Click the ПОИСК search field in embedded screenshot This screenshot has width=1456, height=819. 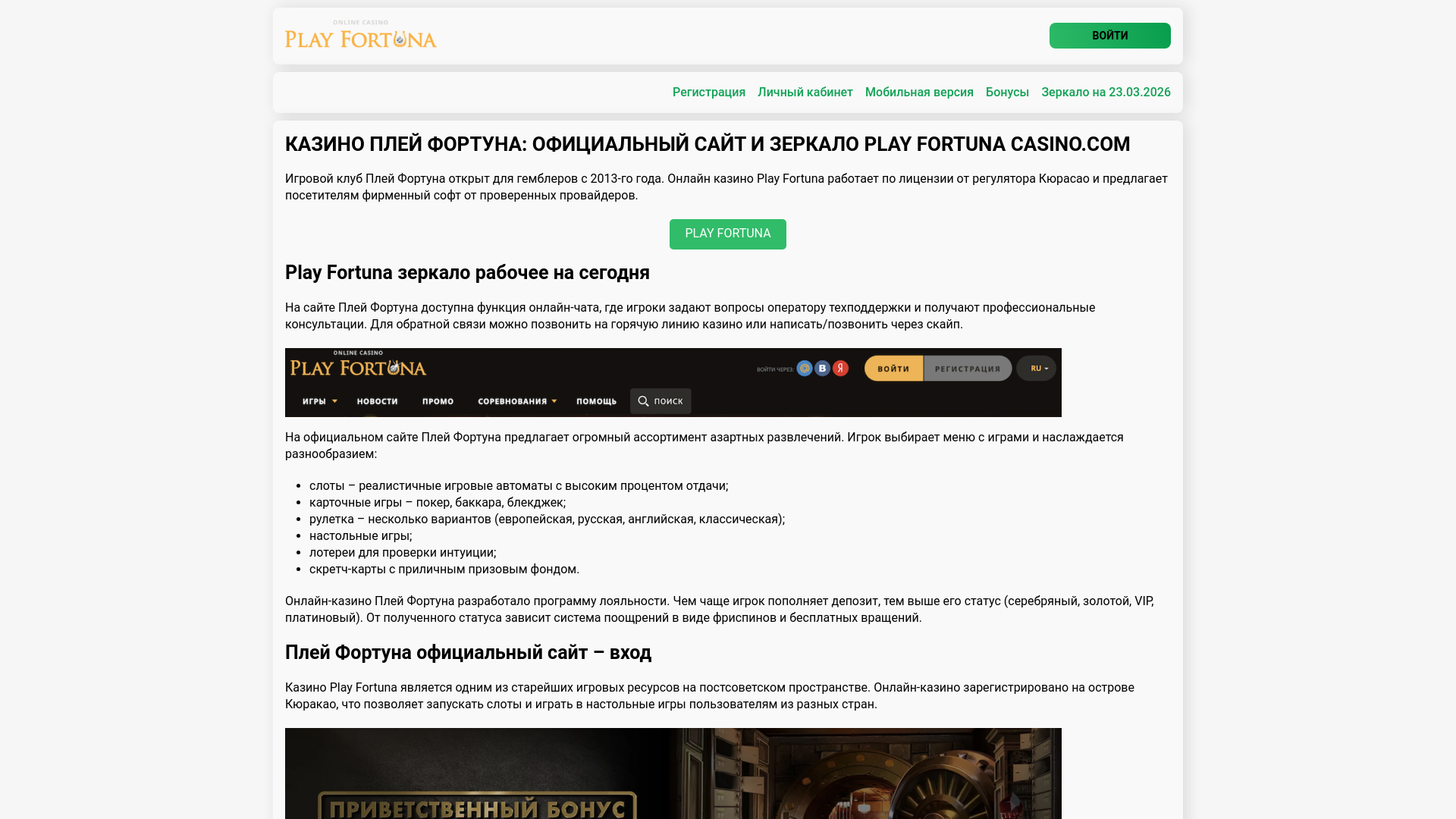(x=661, y=401)
